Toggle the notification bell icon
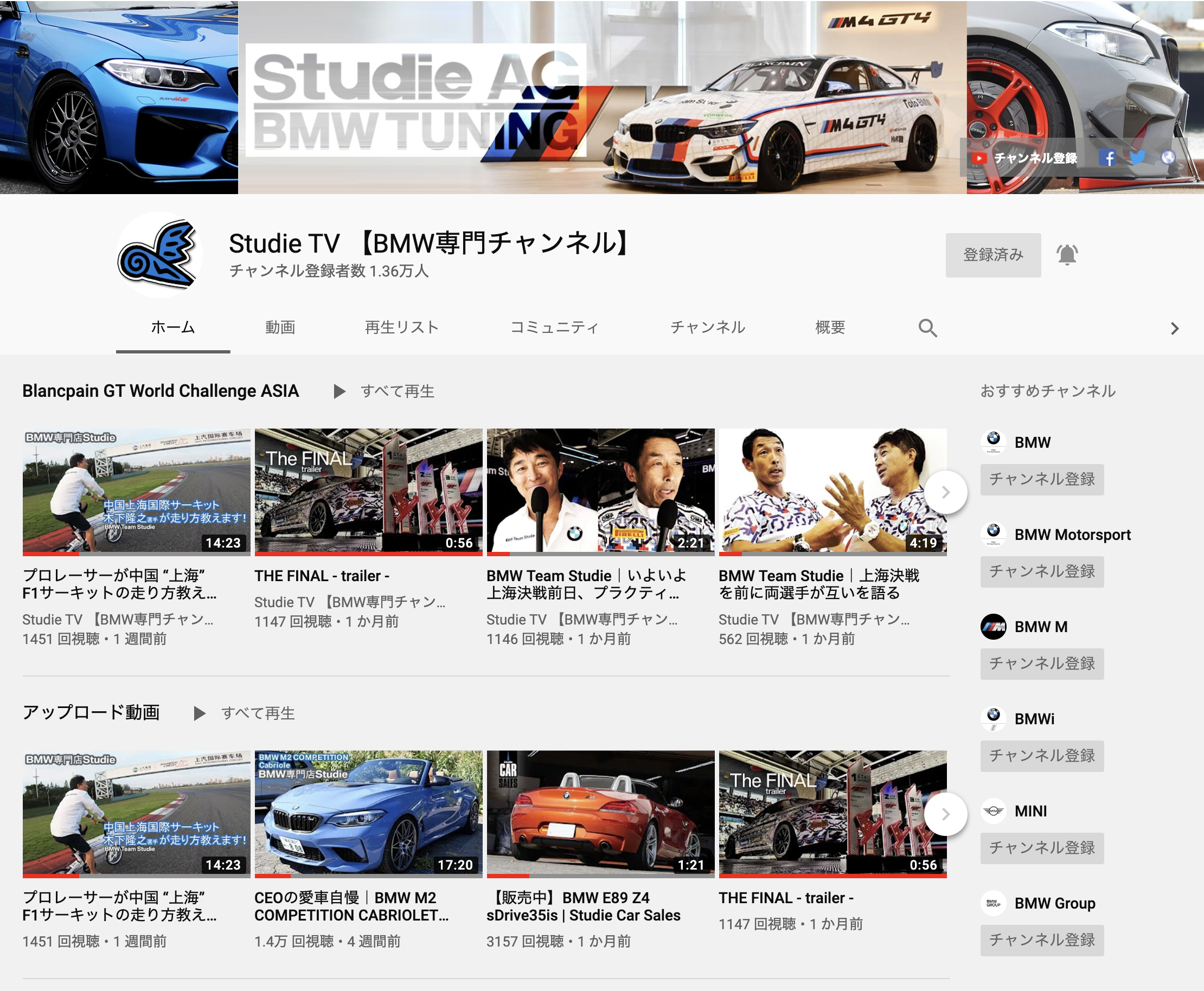 (x=1067, y=255)
